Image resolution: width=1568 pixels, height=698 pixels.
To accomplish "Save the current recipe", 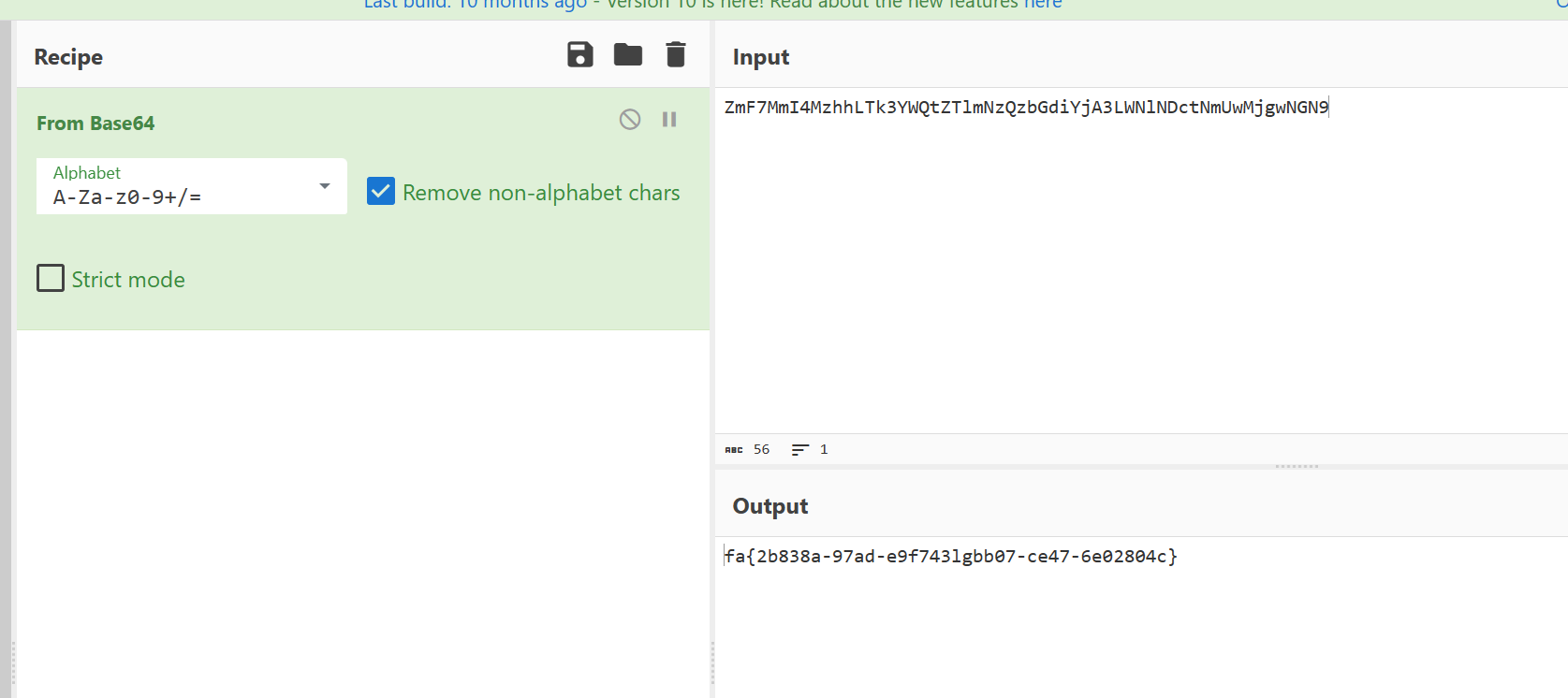I will 580,55.
